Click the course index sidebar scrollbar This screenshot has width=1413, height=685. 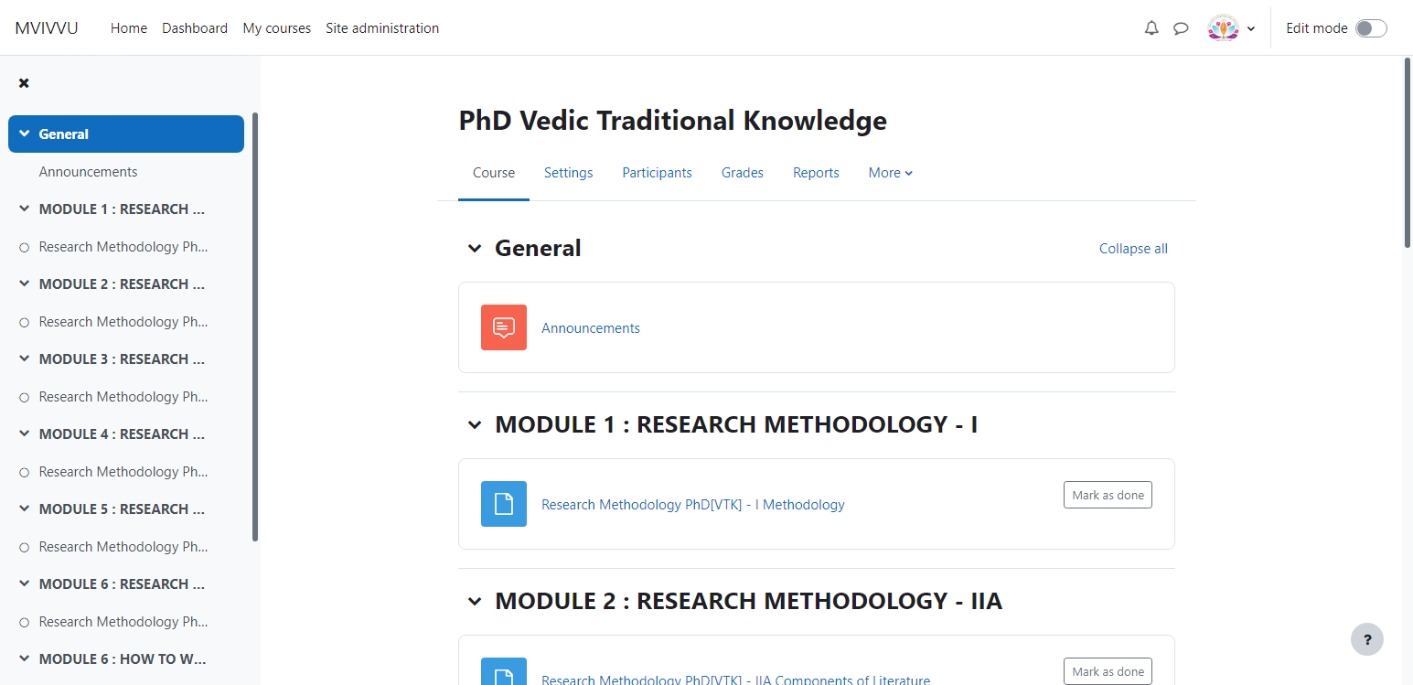(x=255, y=327)
